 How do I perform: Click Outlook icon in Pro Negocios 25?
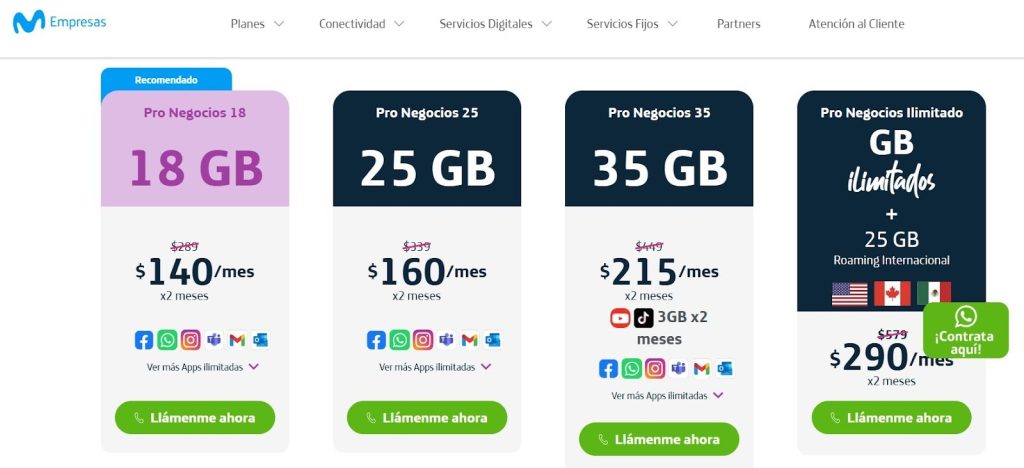(492, 340)
